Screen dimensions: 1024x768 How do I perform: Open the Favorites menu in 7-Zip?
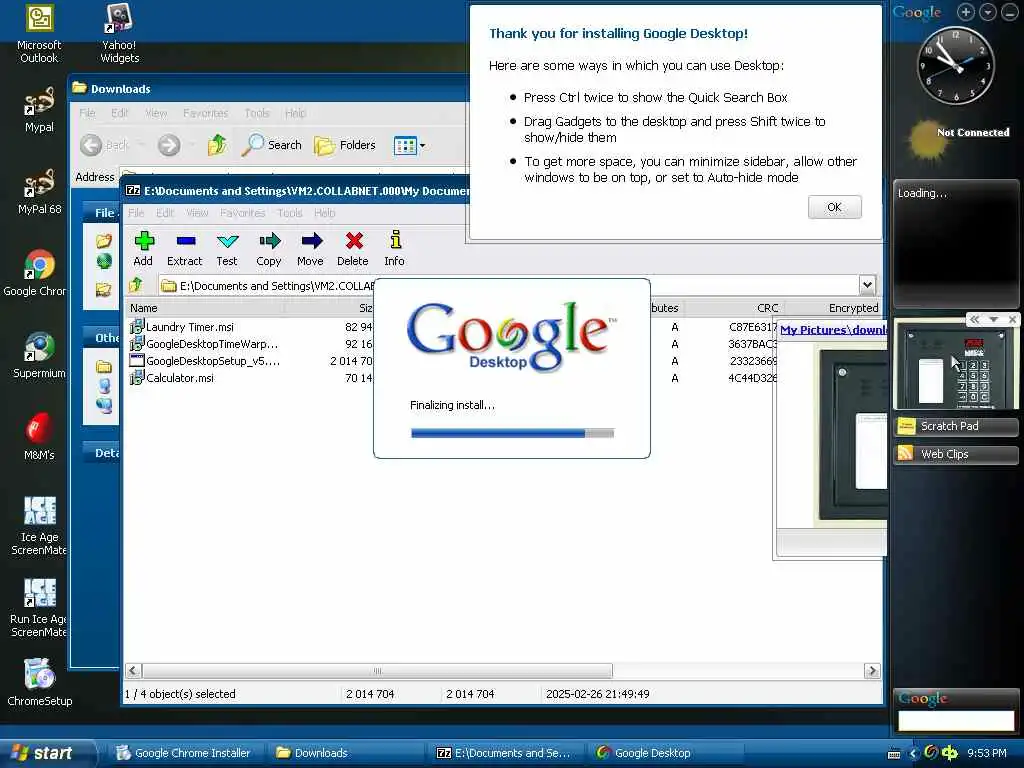(x=242, y=213)
